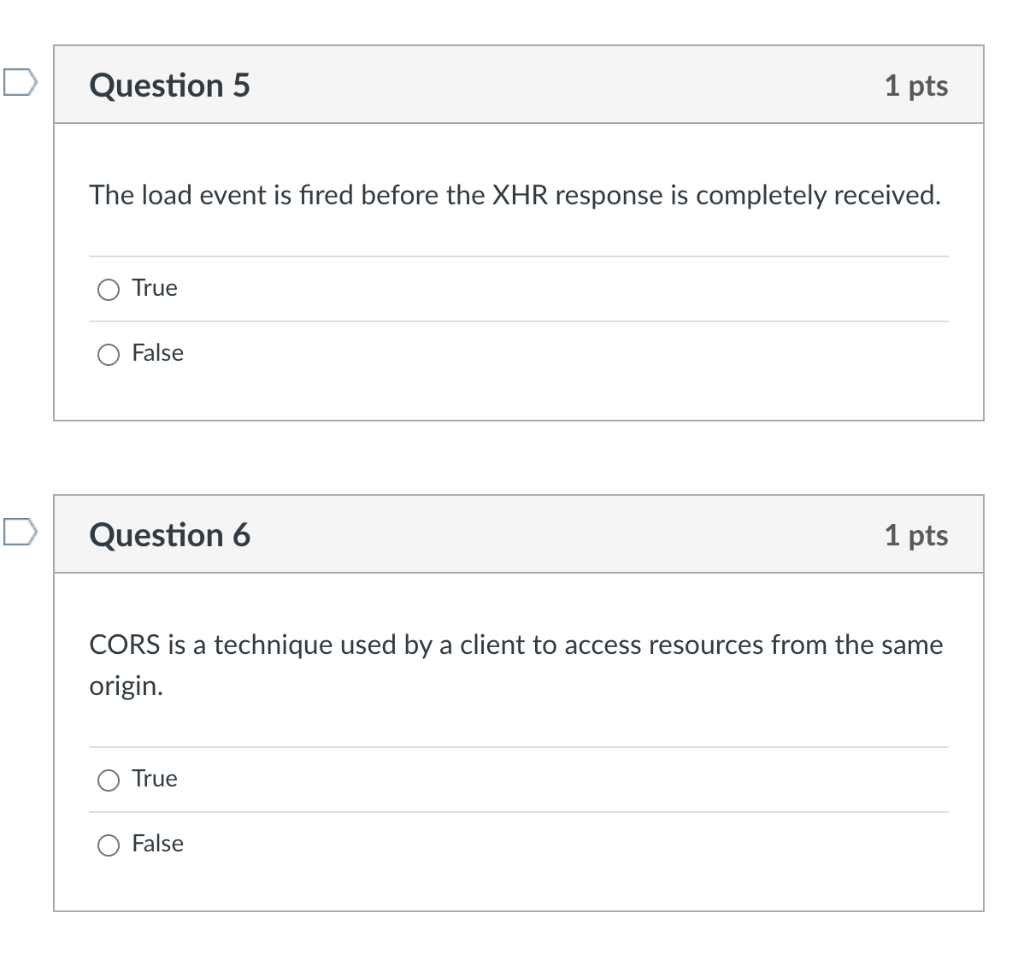The width and height of the screenshot is (1024, 954).
Task: Select the False radio button for Question 6
Action: [x=108, y=845]
